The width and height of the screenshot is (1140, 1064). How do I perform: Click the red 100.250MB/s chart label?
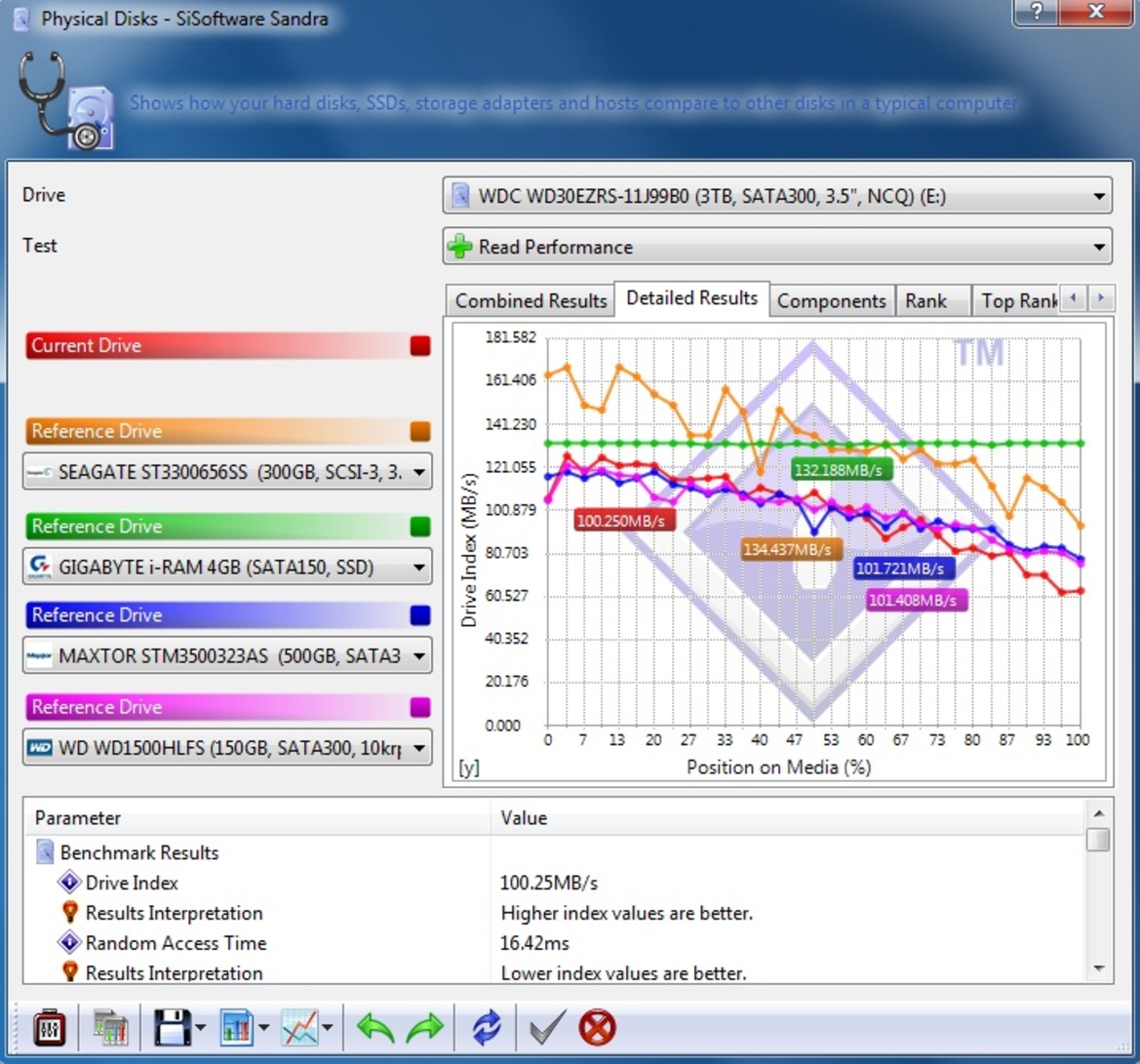click(x=623, y=521)
